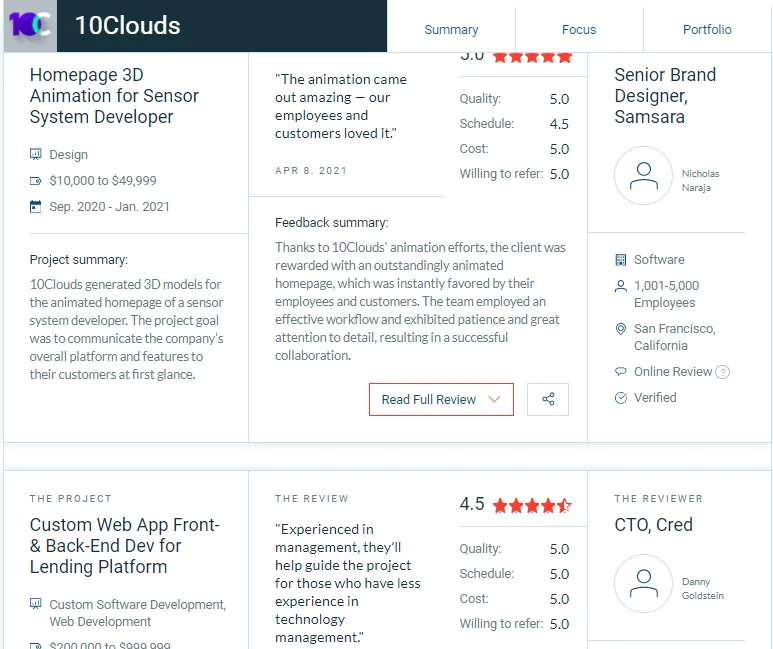This screenshot has height=649, width=773.
Task: Click the employees person icon
Action: coord(621,286)
